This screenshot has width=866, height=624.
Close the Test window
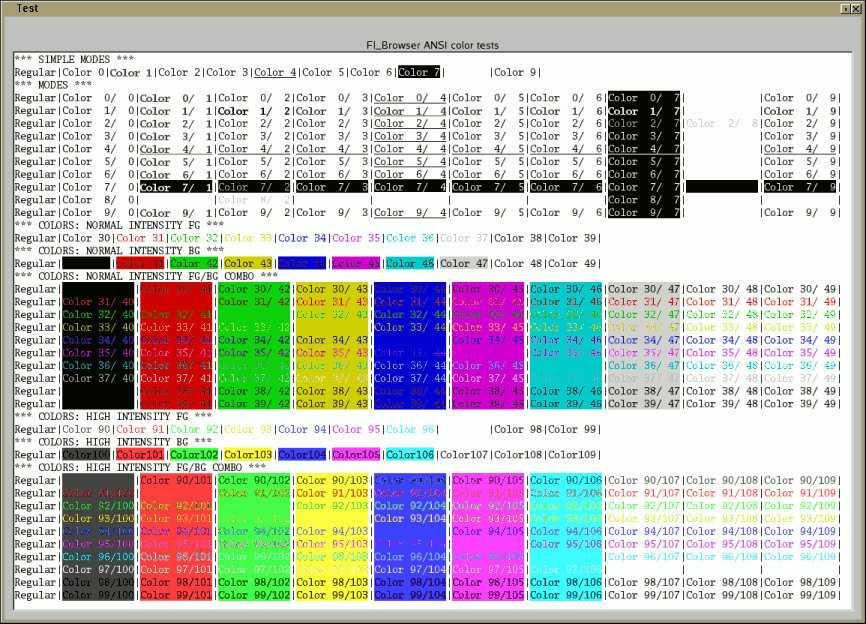tap(855, 8)
